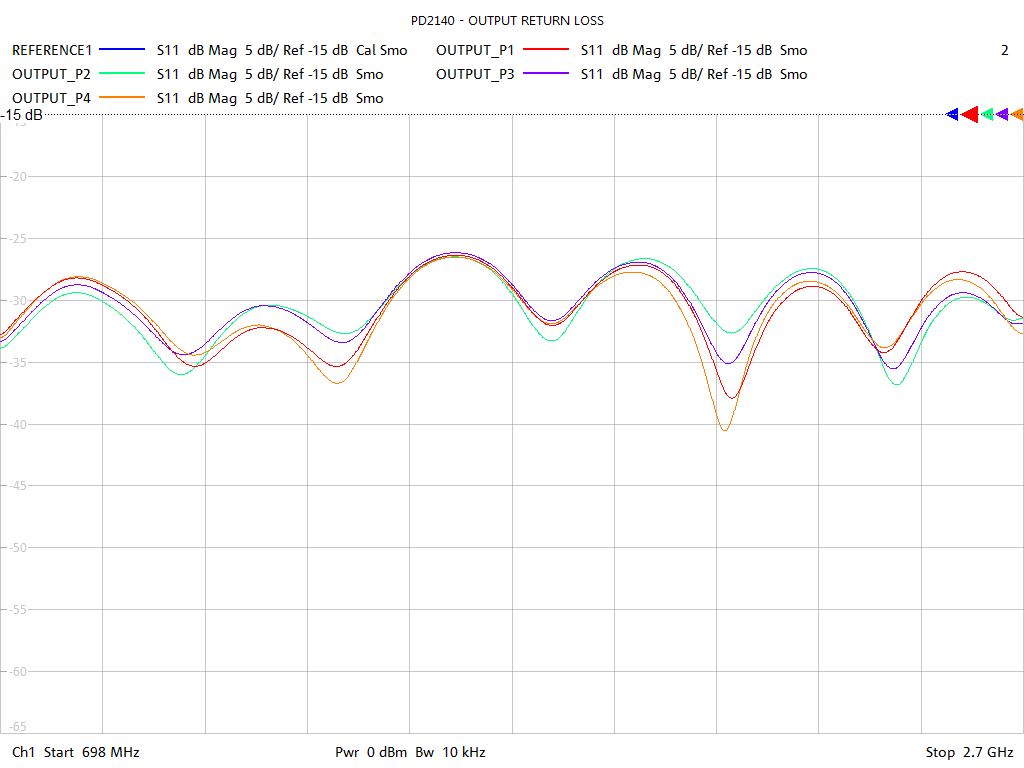Toggle display of the OUTPUT_P3 trace
Screen dimensions: 1024x768
[x=475, y=74]
